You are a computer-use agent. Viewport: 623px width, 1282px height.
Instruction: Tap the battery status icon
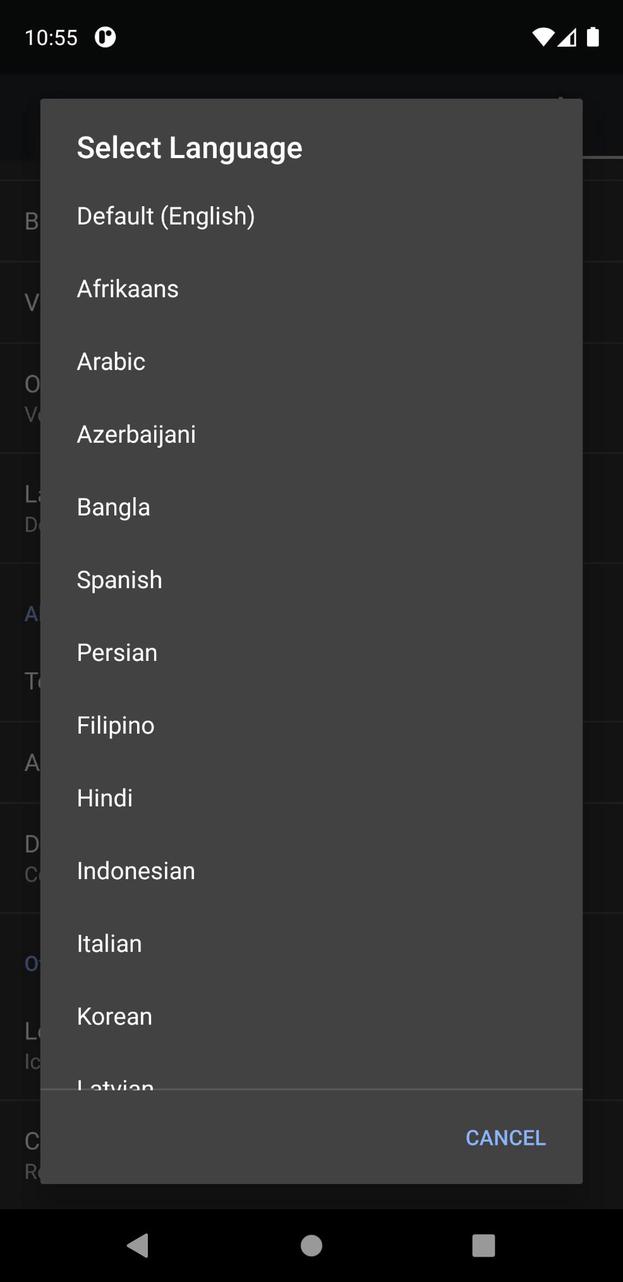tap(593, 37)
